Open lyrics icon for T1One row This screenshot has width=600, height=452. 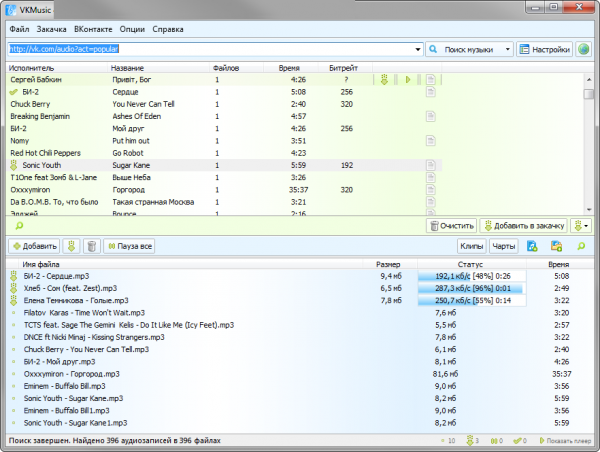coord(430,178)
